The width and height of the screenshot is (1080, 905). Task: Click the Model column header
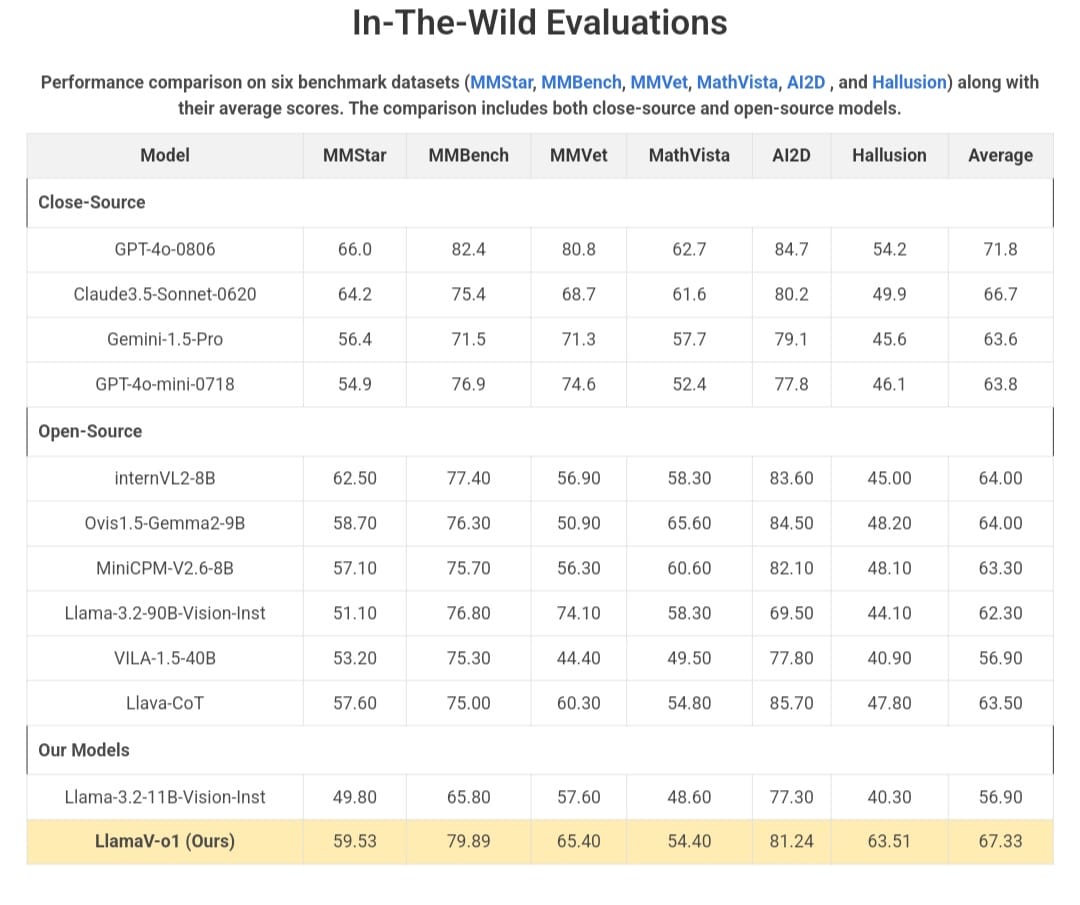coord(165,155)
